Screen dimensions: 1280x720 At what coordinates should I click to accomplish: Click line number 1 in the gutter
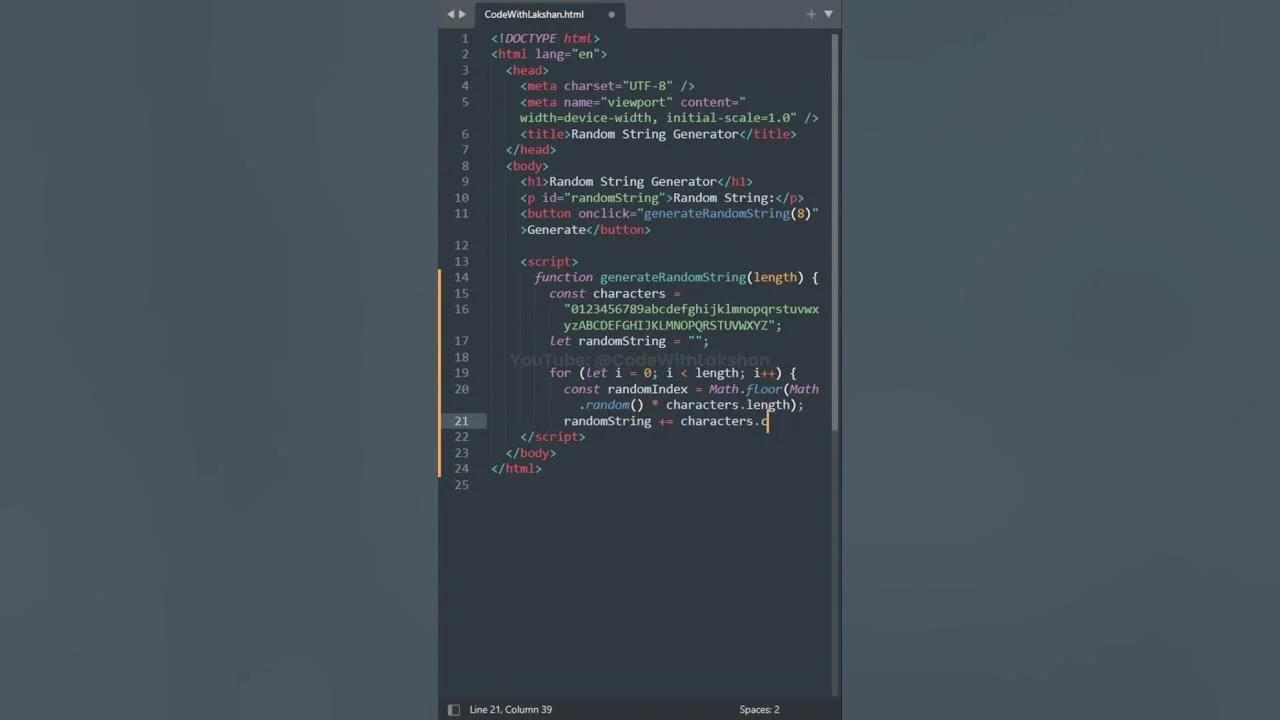pyautogui.click(x=464, y=38)
